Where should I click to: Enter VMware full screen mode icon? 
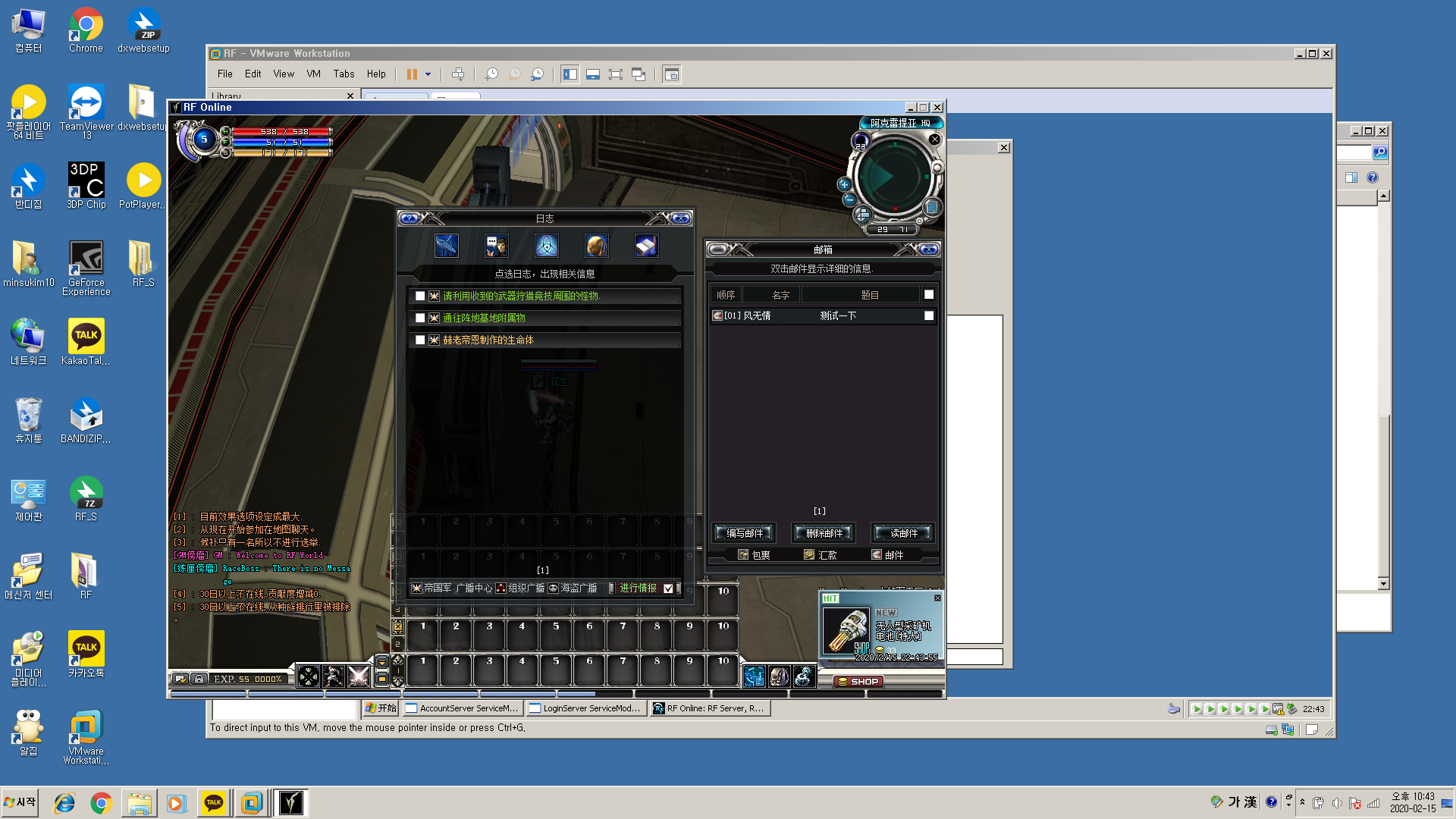(616, 74)
